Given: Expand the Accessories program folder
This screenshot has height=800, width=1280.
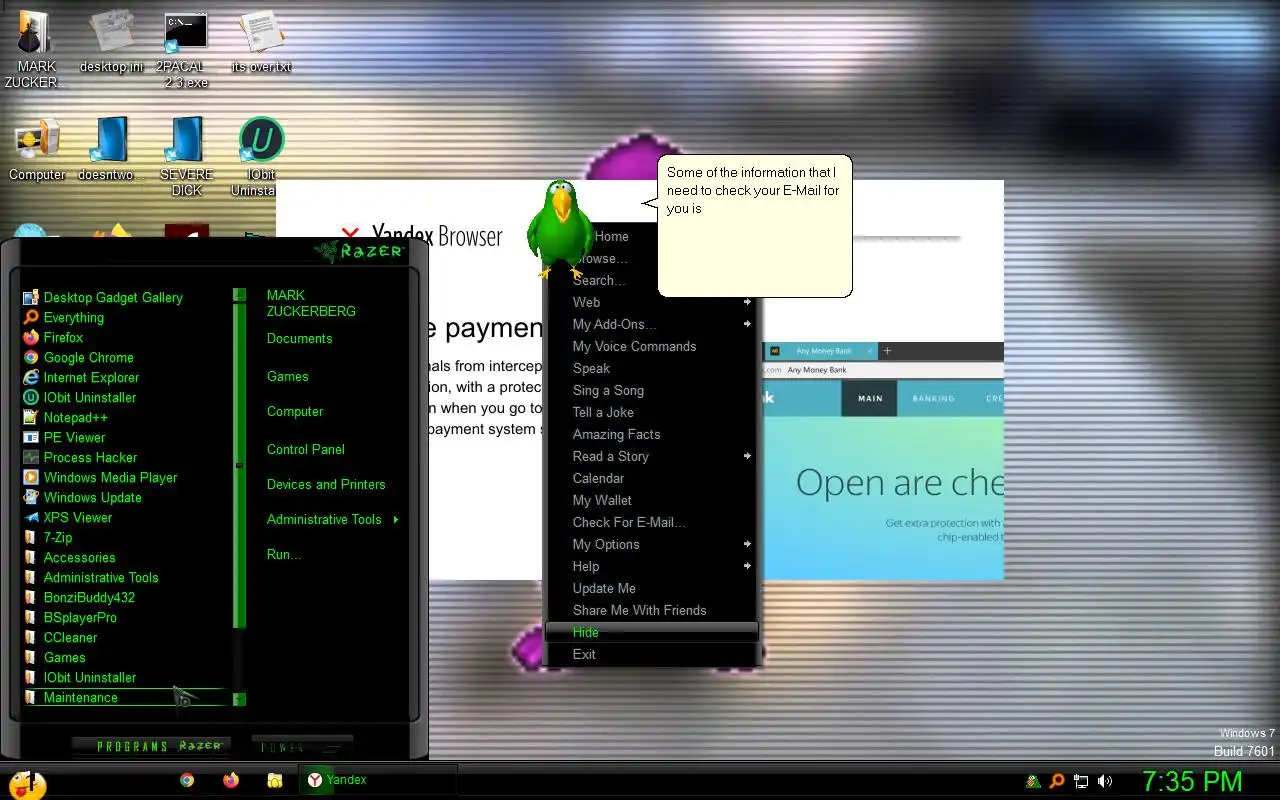Looking at the screenshot, I should (x=69, y=557).
